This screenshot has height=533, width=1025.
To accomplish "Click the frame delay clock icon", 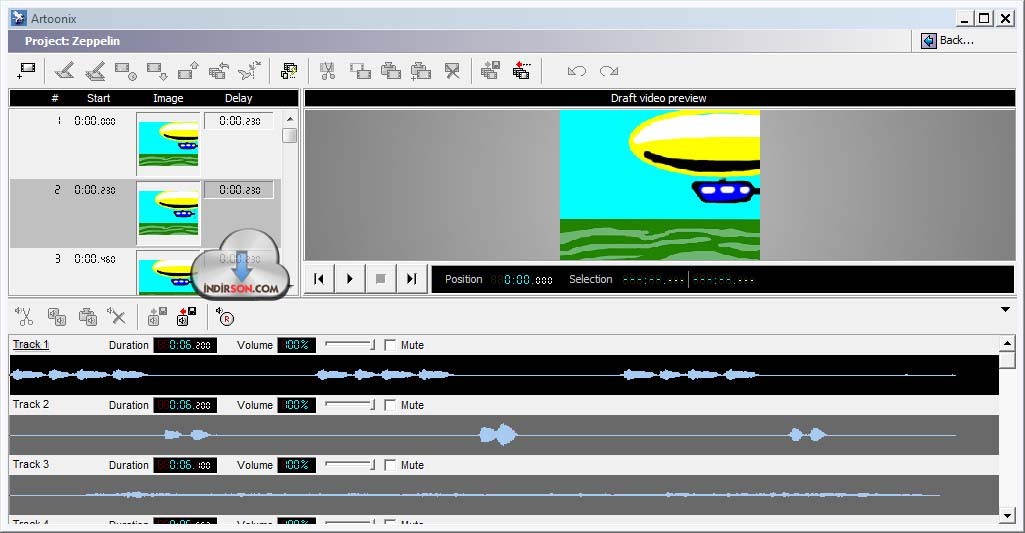I will click(x=126, y=71).
